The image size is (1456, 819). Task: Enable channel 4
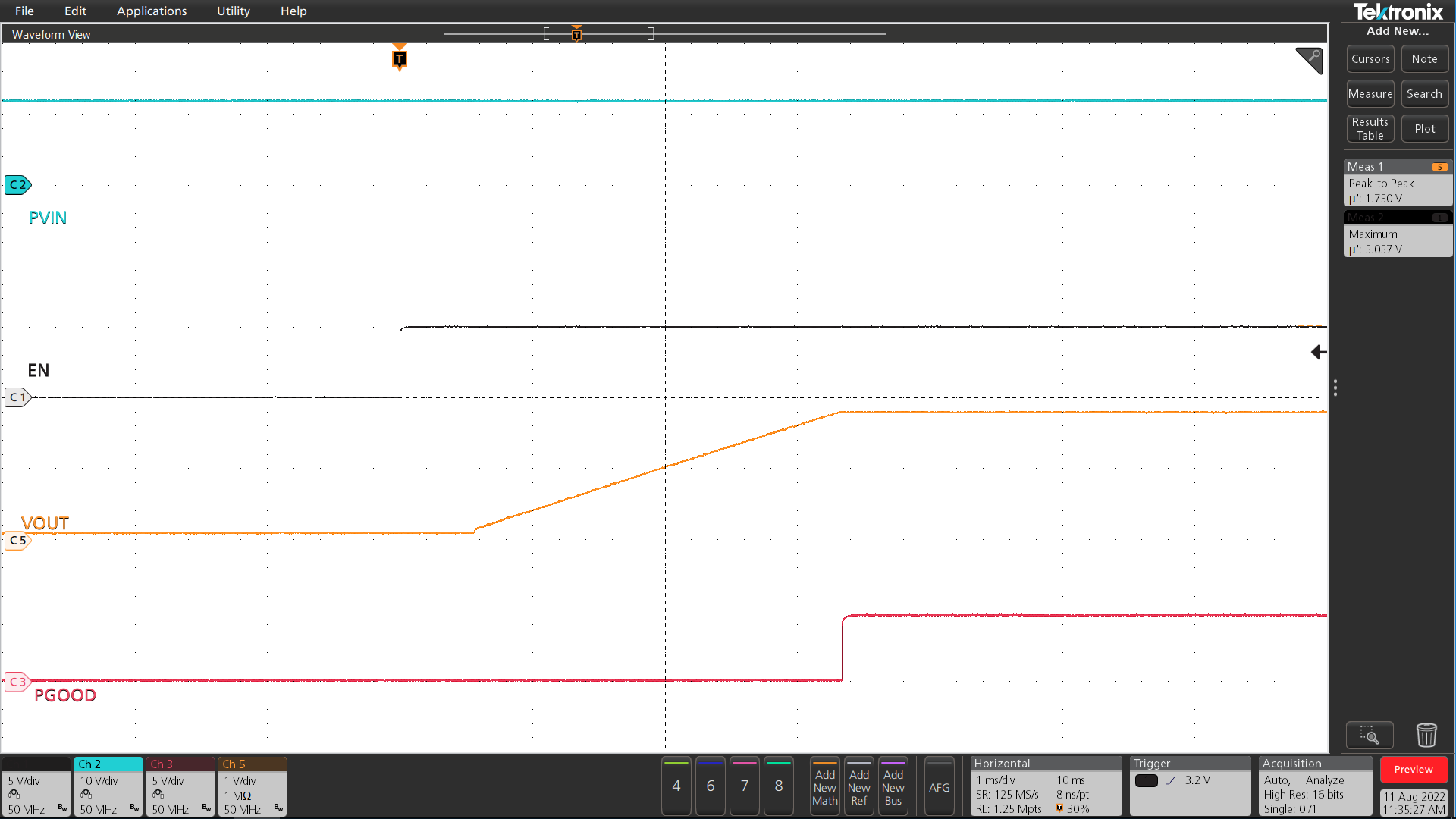coord(676,786)
